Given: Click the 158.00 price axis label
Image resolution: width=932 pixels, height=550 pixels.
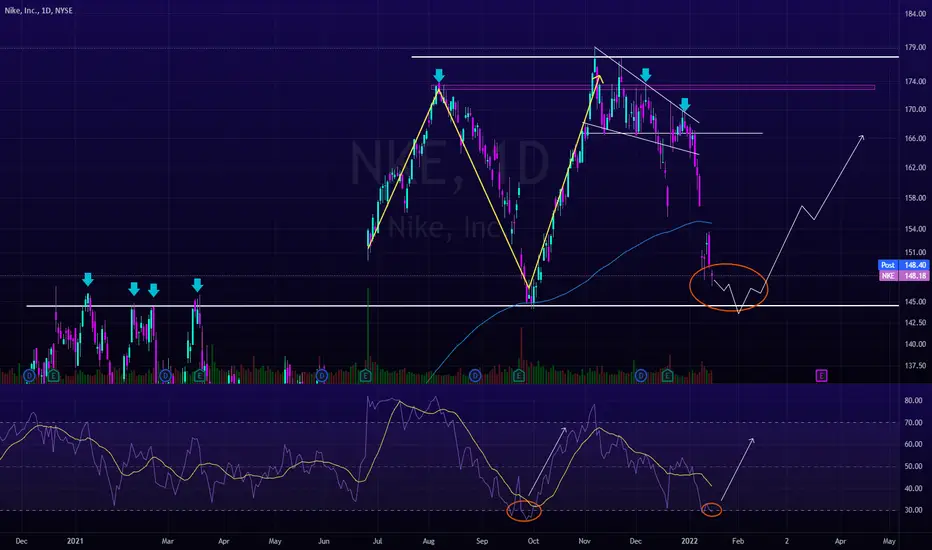Looking at the screenshot, I should tap(915, 198).
